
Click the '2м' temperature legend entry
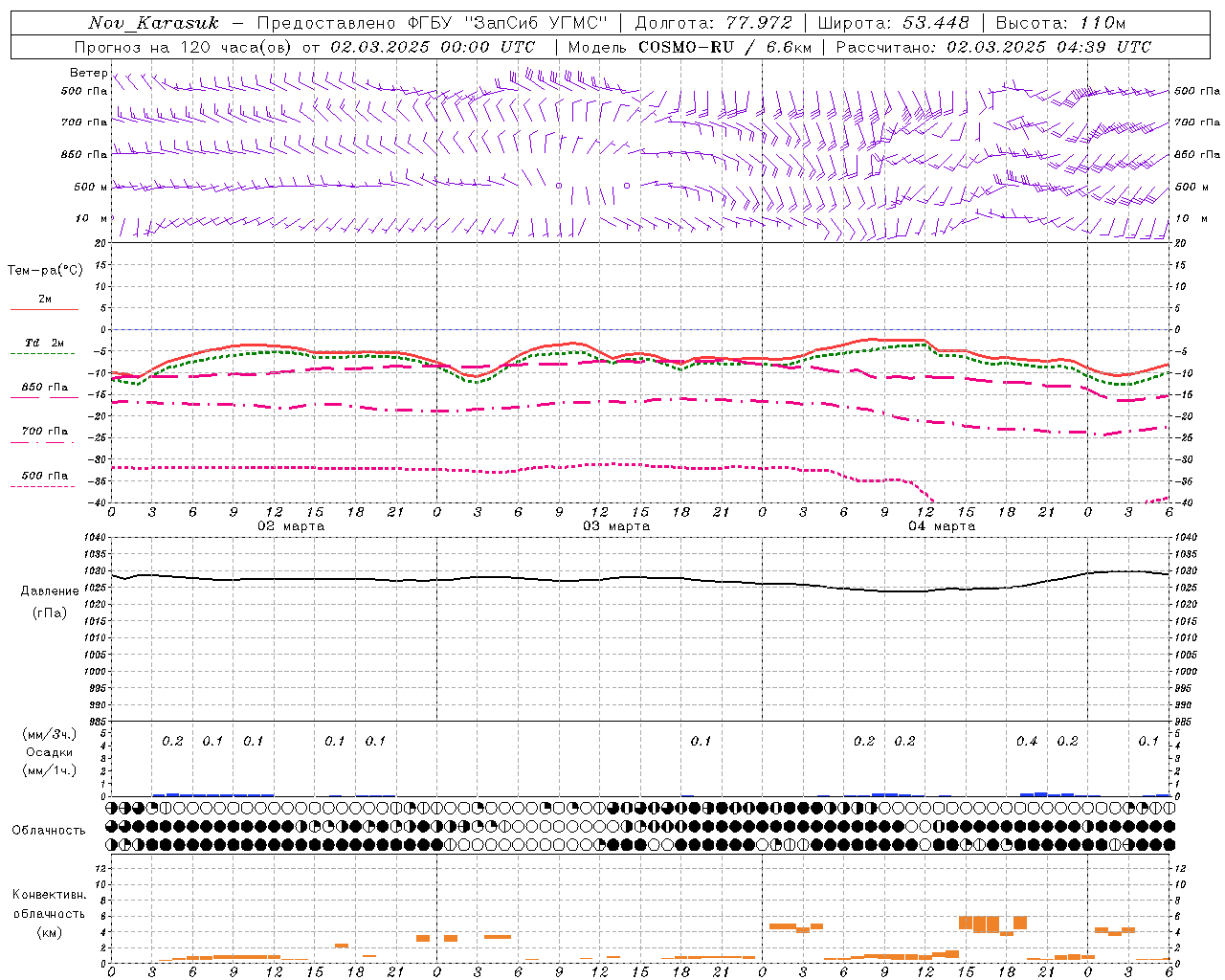coord(45,300)
